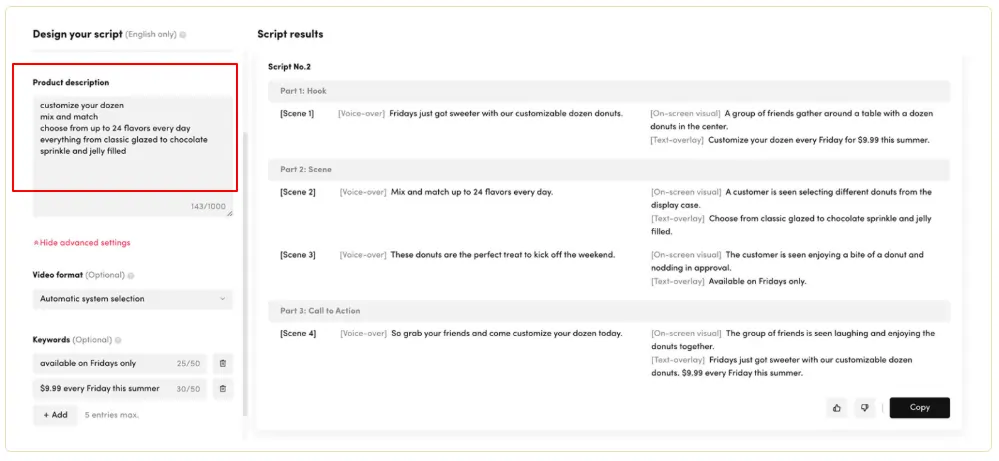Click the left panel scrollbar

[243, 270]
